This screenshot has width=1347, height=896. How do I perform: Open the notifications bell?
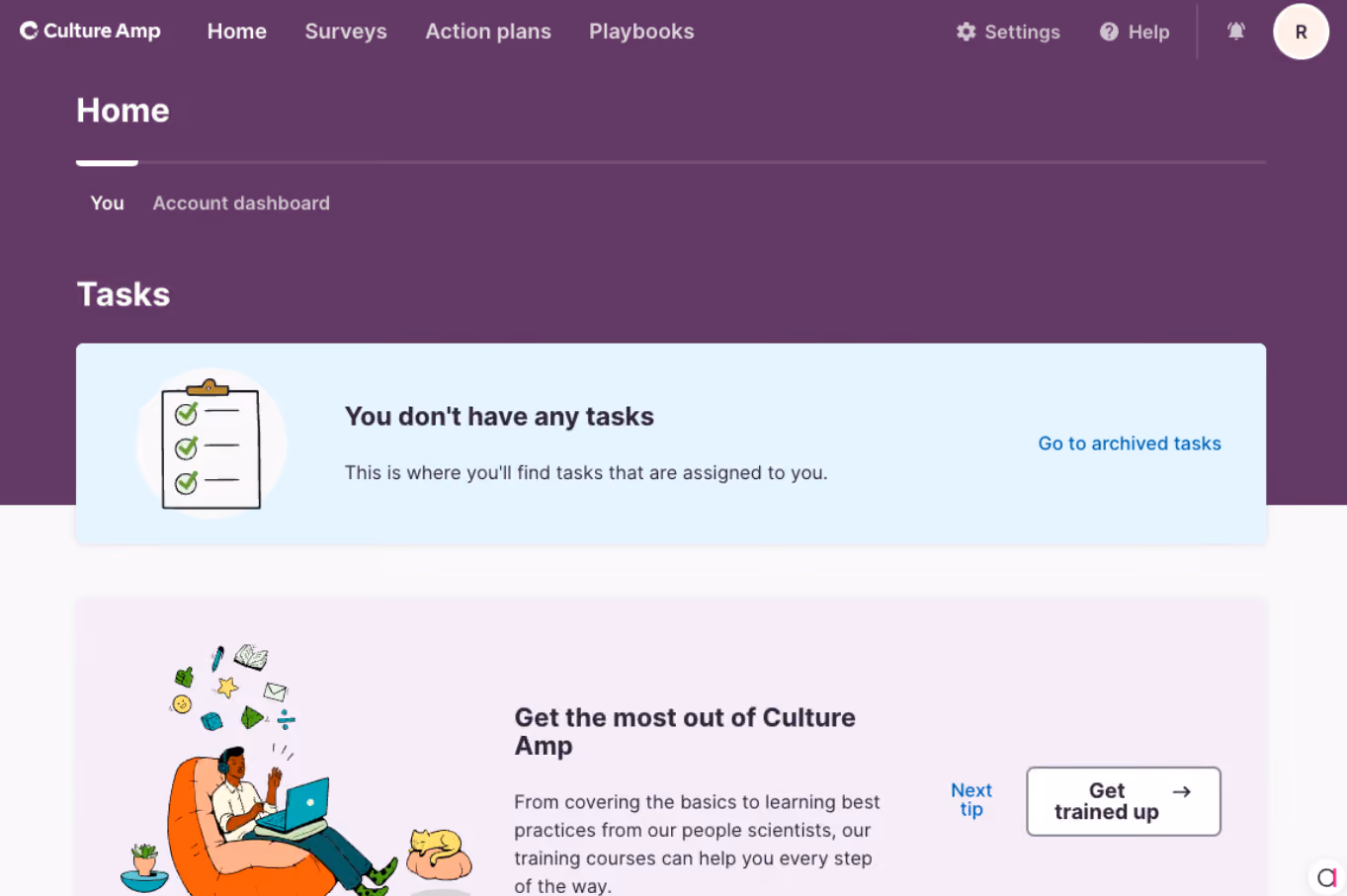coord(1235,32)
